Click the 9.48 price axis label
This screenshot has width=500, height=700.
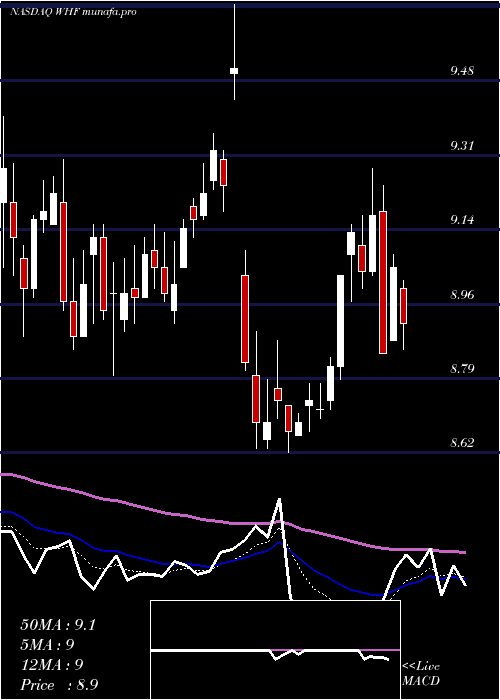point(462,71)
